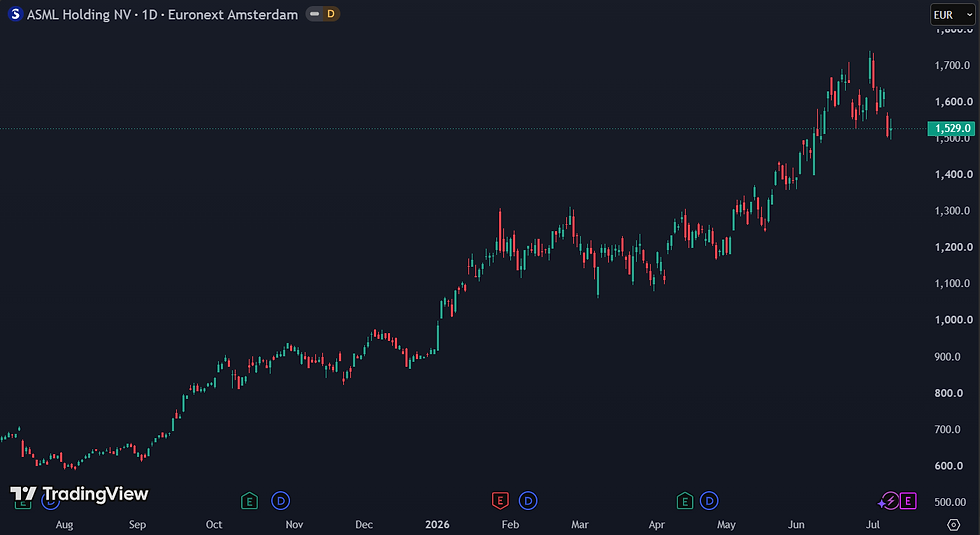Image resolution: width=980 pixels, height=535 pixels.
Task: Click magenta E earnings marker near July
Action: tap(908, 501)
